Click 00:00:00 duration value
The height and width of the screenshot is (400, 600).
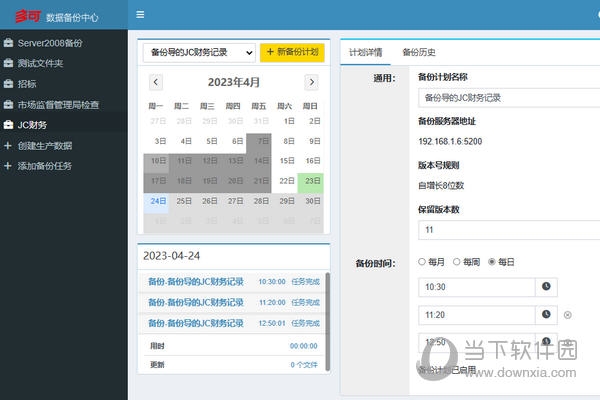303,346
